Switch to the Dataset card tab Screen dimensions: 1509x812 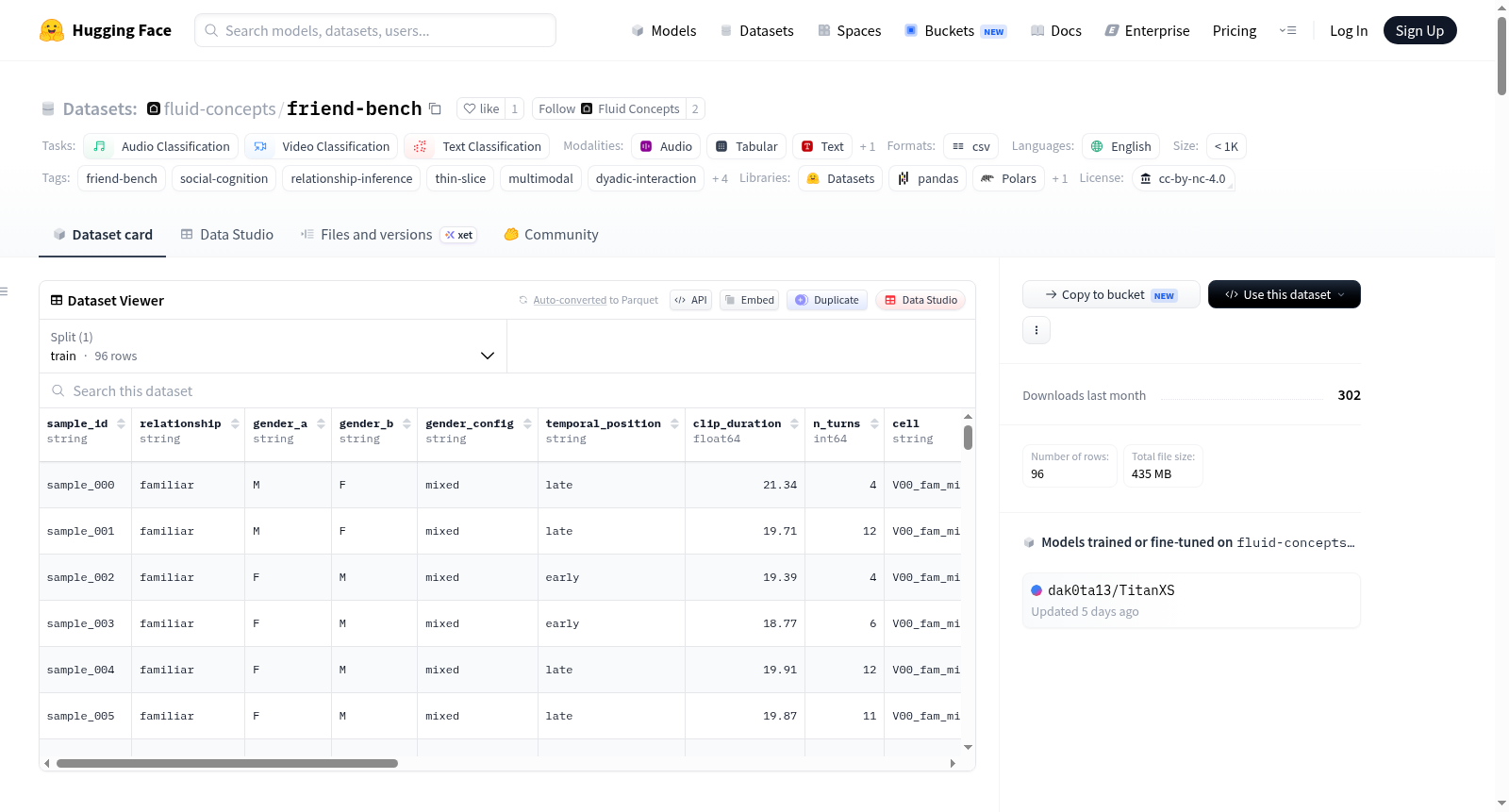point(102,235)
